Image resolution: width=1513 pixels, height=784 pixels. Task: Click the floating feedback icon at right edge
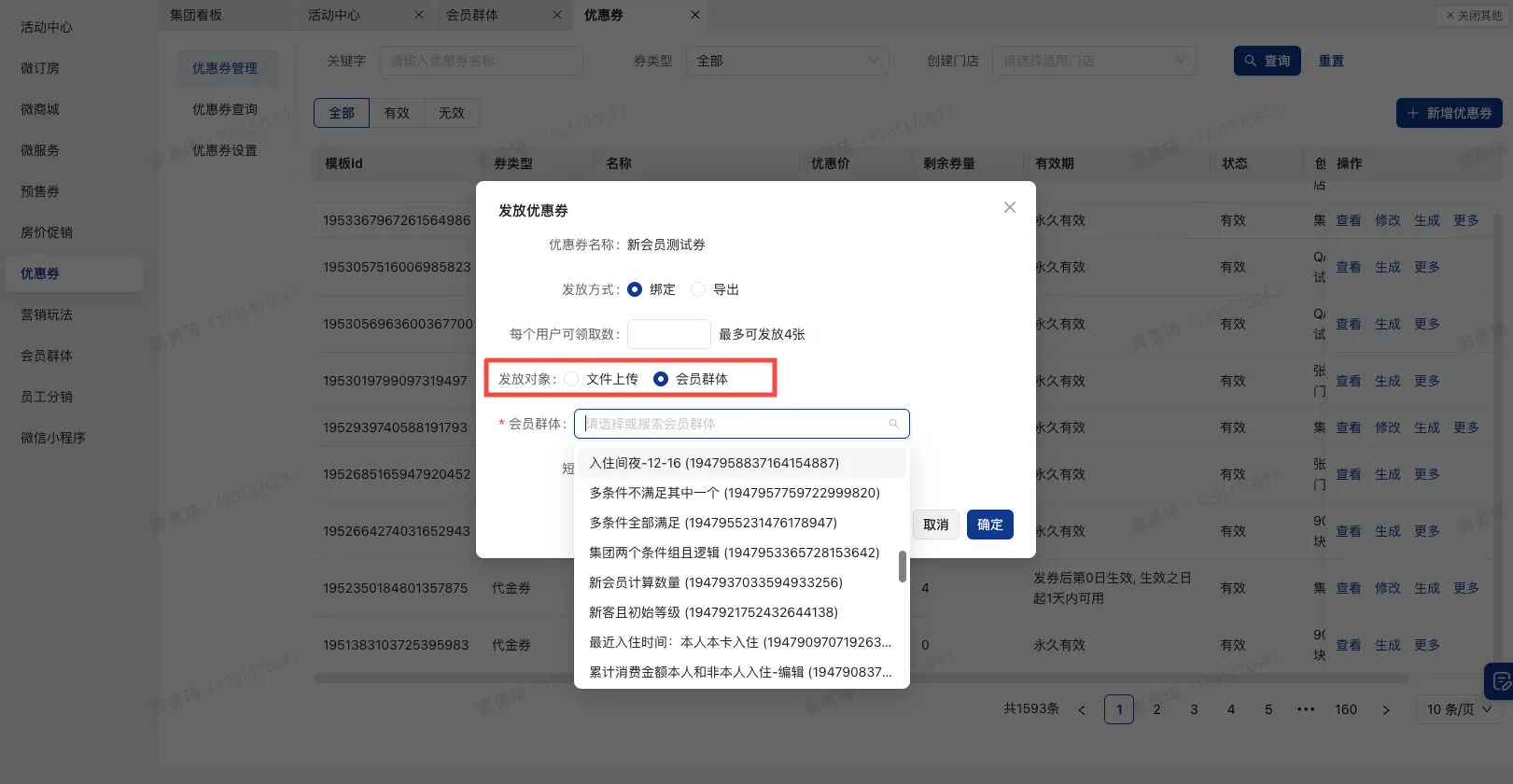coord(1499,680)
